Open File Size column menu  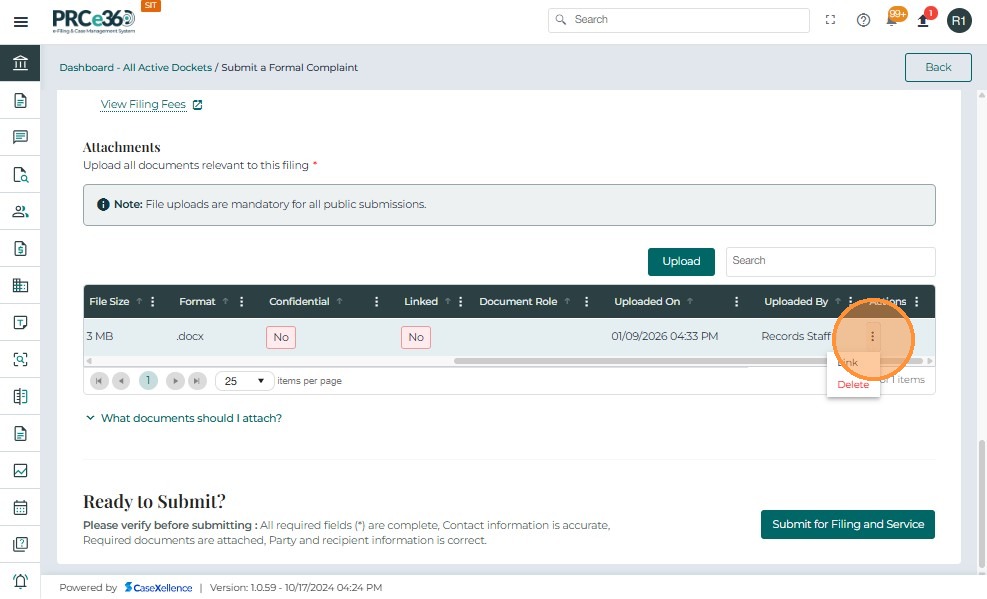(x=152, y=302)
